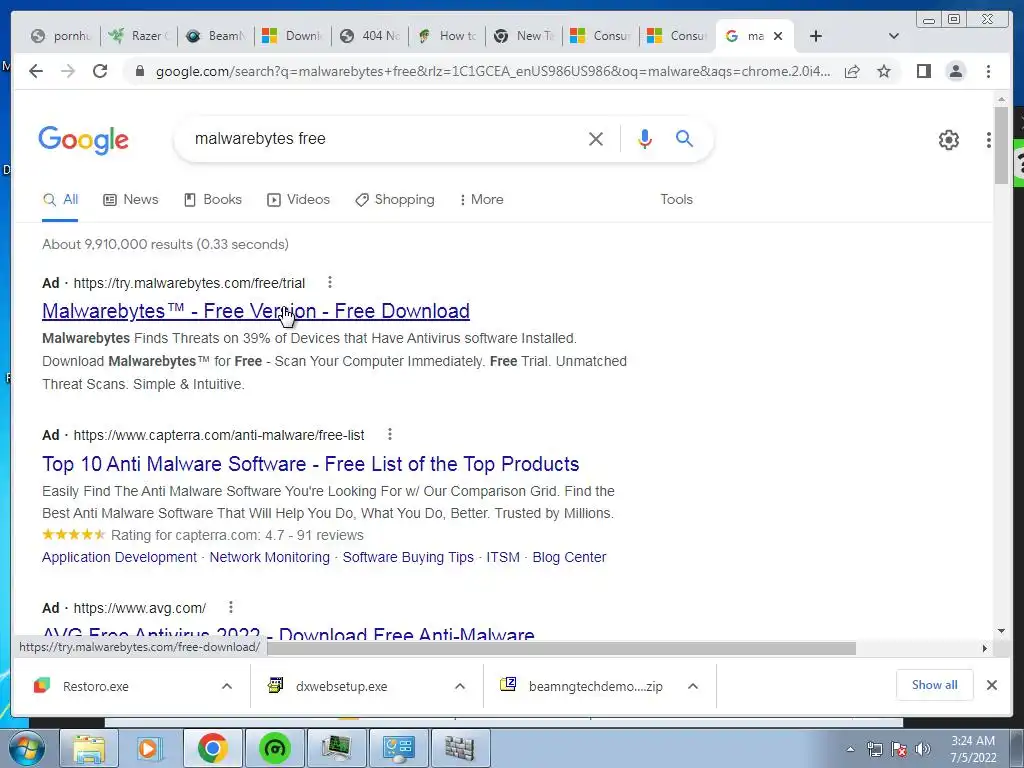Open the Action Center flag tray icon

(899, 748)
